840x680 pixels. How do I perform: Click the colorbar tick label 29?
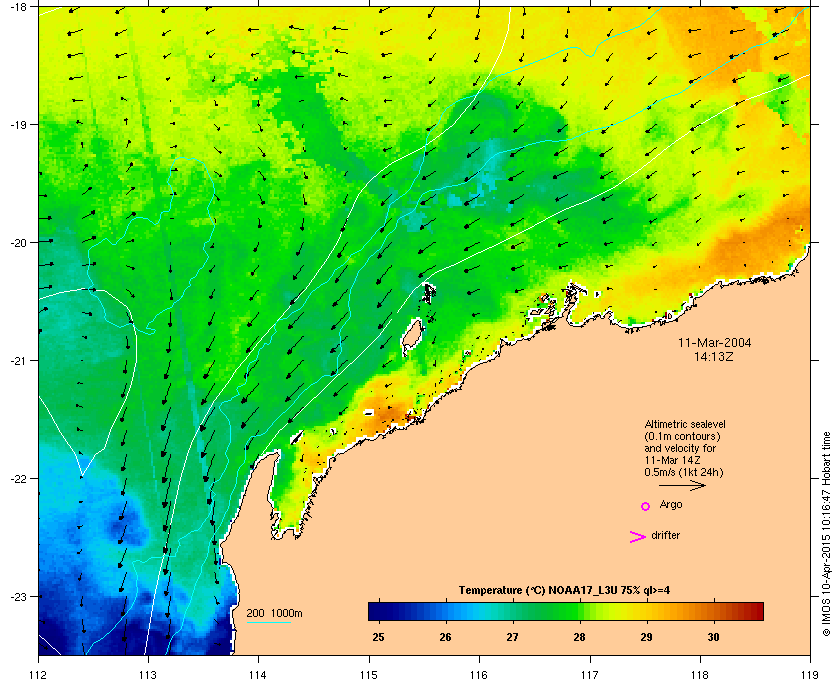click(x=646, y=637)
